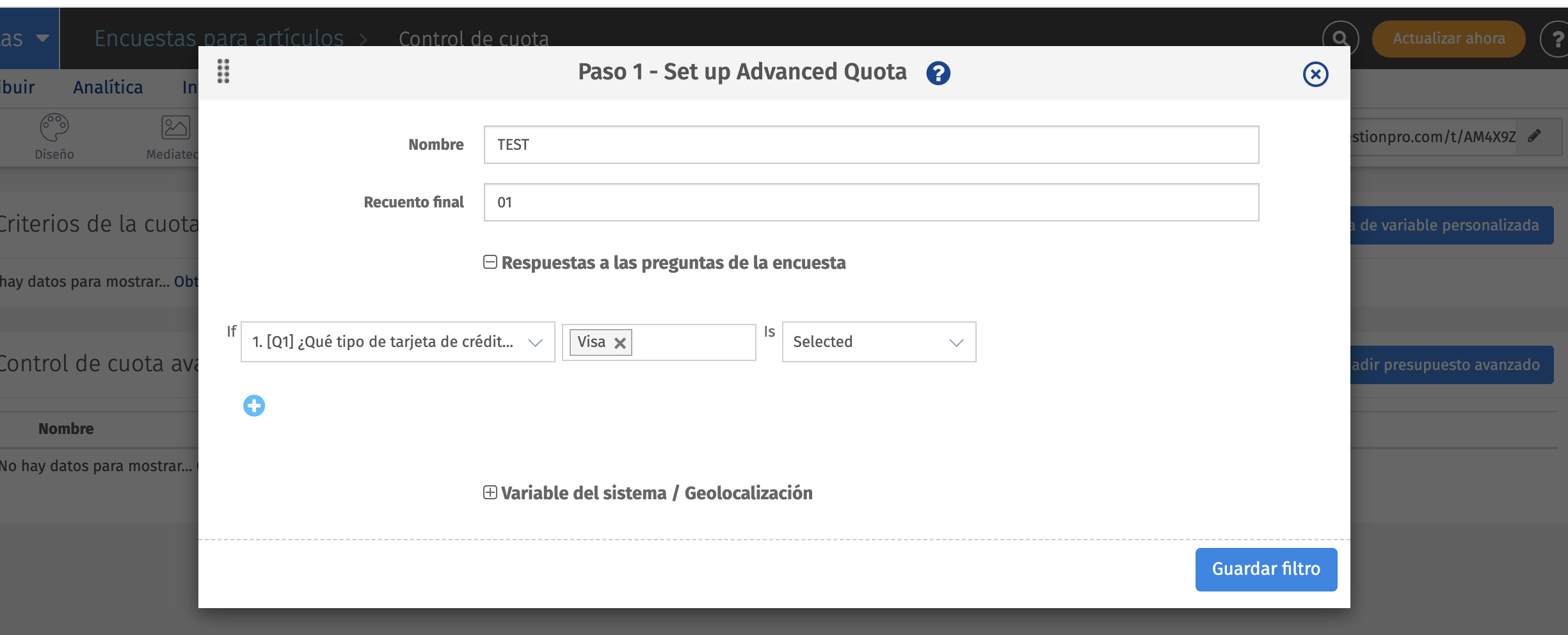Viewport: 1568px width, 635px height.
Task: Add a new condition with the plus icon
Action: [x=254, y=406]
